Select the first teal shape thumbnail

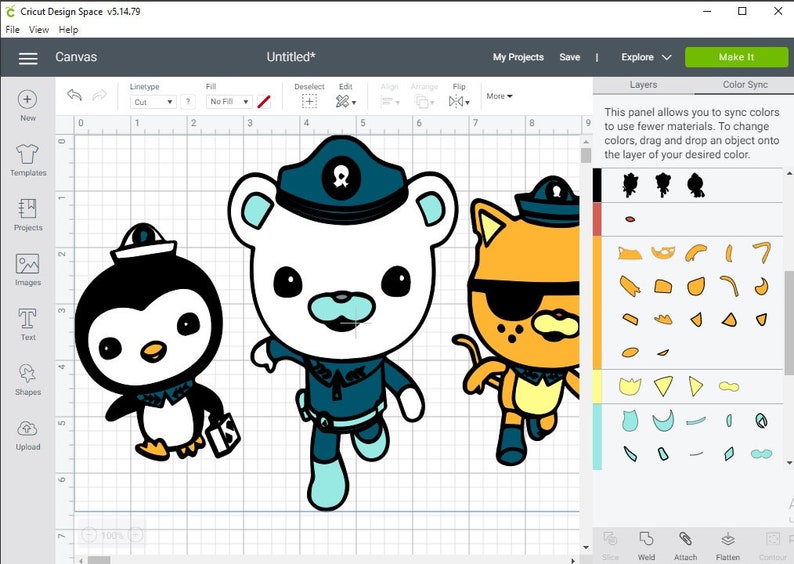[x=630, y=421]
